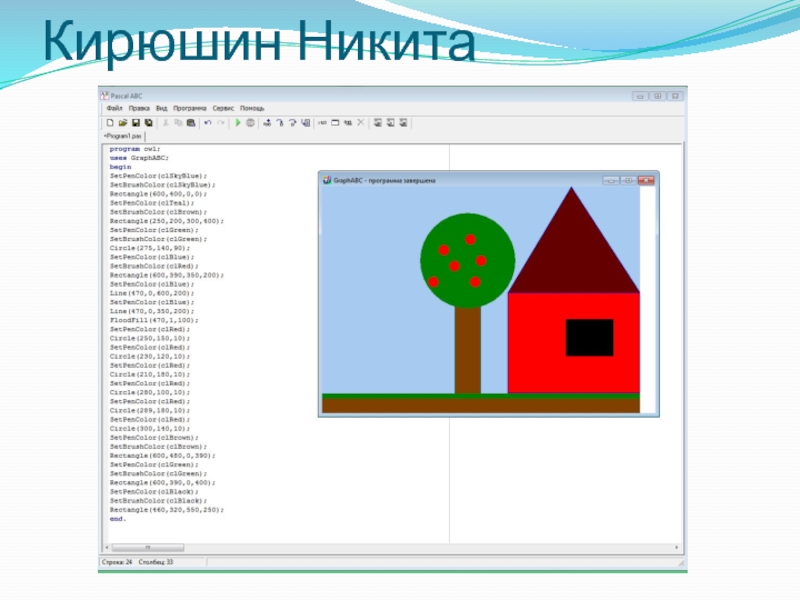The image size is (800, 600).
Task: Open the Правка menu
Action: [139, 108]
